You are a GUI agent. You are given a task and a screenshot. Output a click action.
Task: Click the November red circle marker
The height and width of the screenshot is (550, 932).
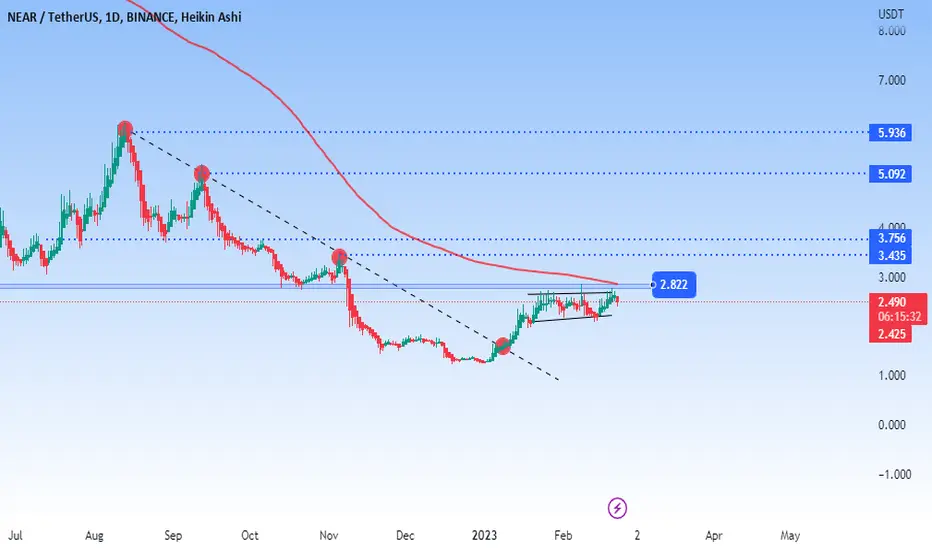coord(339,257)
